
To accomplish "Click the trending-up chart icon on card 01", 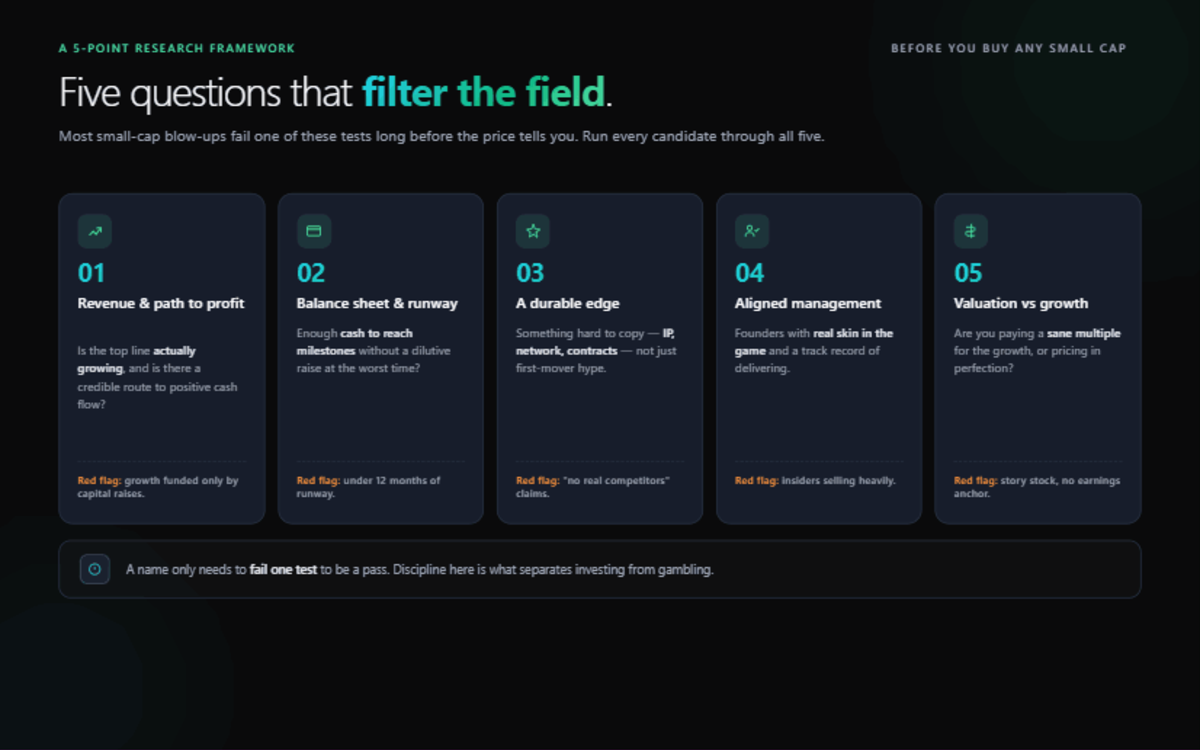I will [x=95, y=231].
